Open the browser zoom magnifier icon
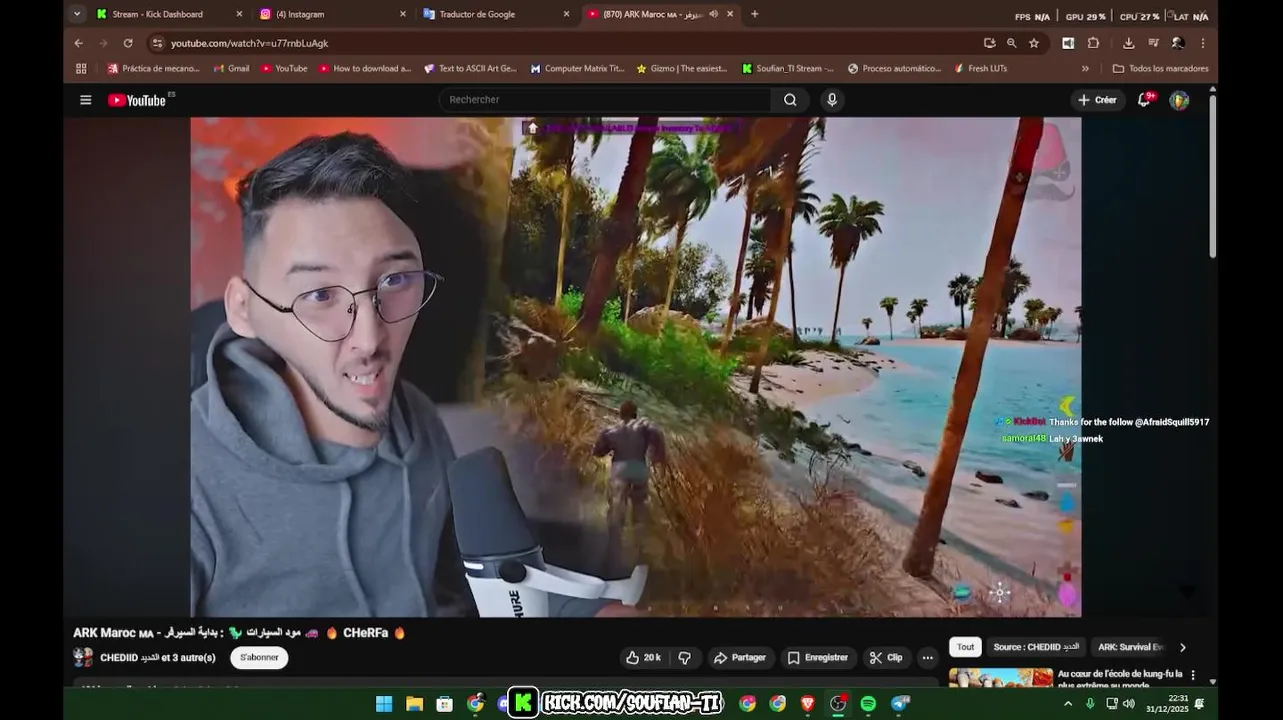Image resolution: width=1283 pixels, height=720 pixels. point(1012,43)
